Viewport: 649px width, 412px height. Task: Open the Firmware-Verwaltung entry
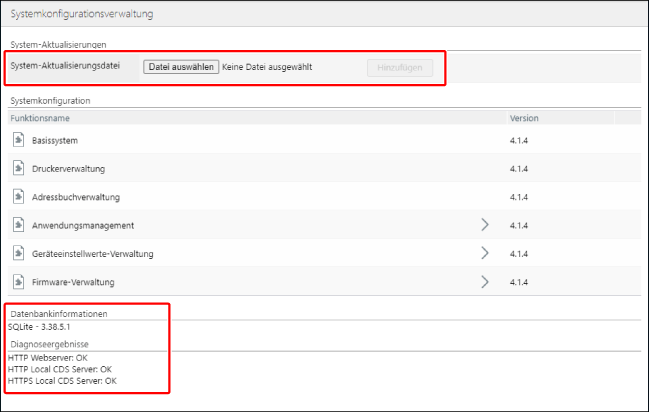click(73, 282)
